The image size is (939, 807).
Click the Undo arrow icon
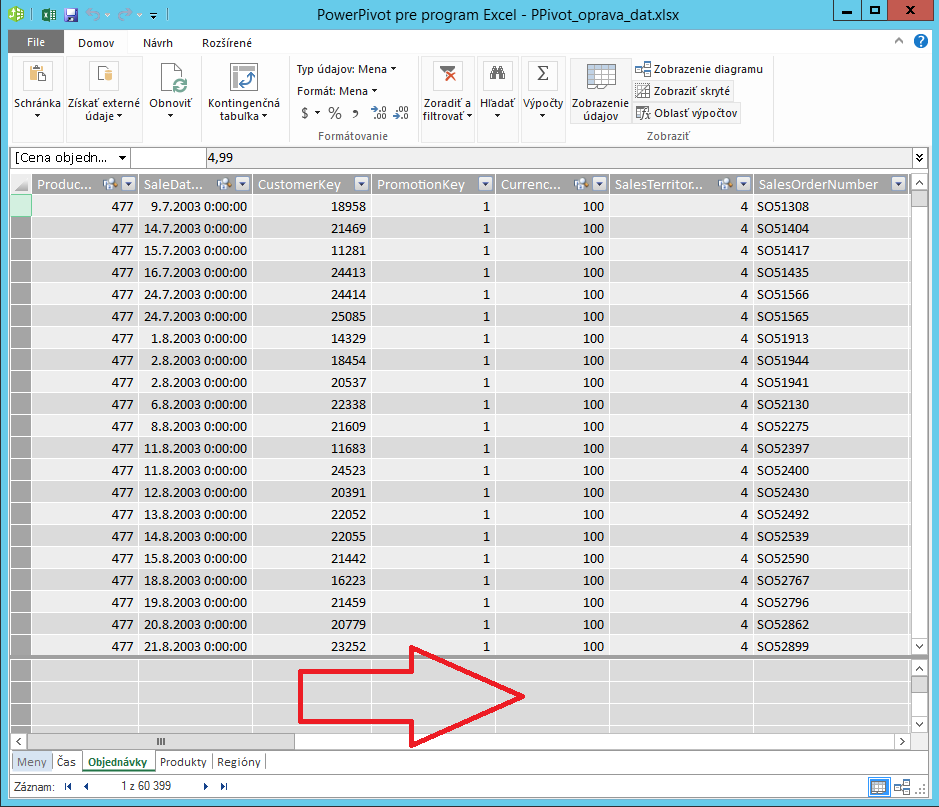coord(93,14)
